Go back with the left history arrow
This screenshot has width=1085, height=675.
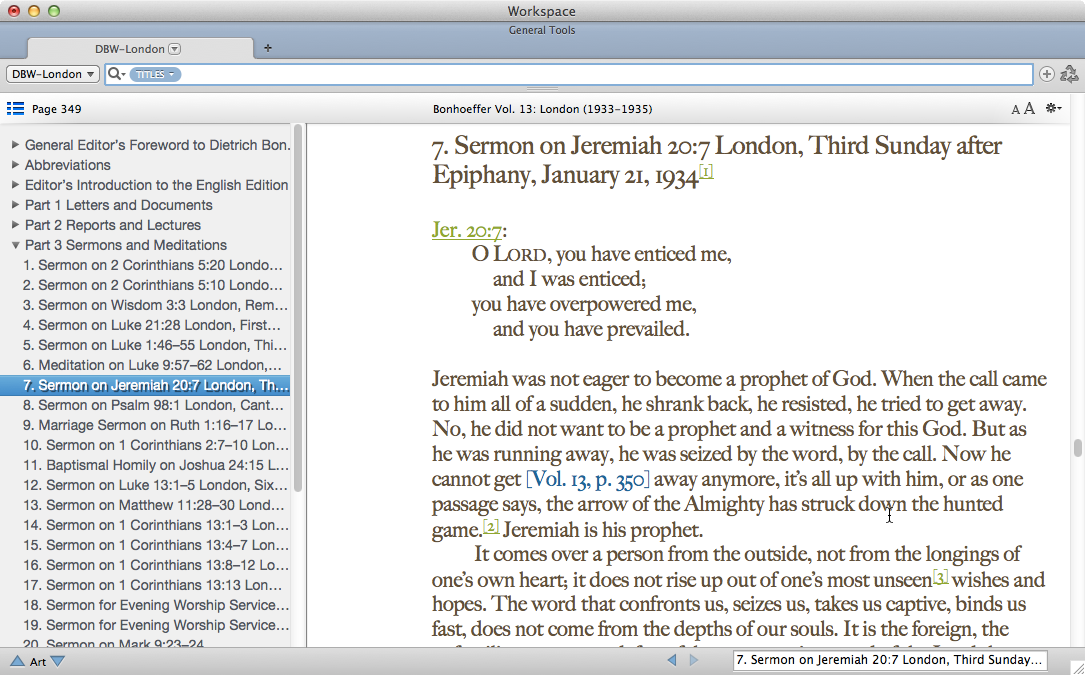click(x=671, y=660)
